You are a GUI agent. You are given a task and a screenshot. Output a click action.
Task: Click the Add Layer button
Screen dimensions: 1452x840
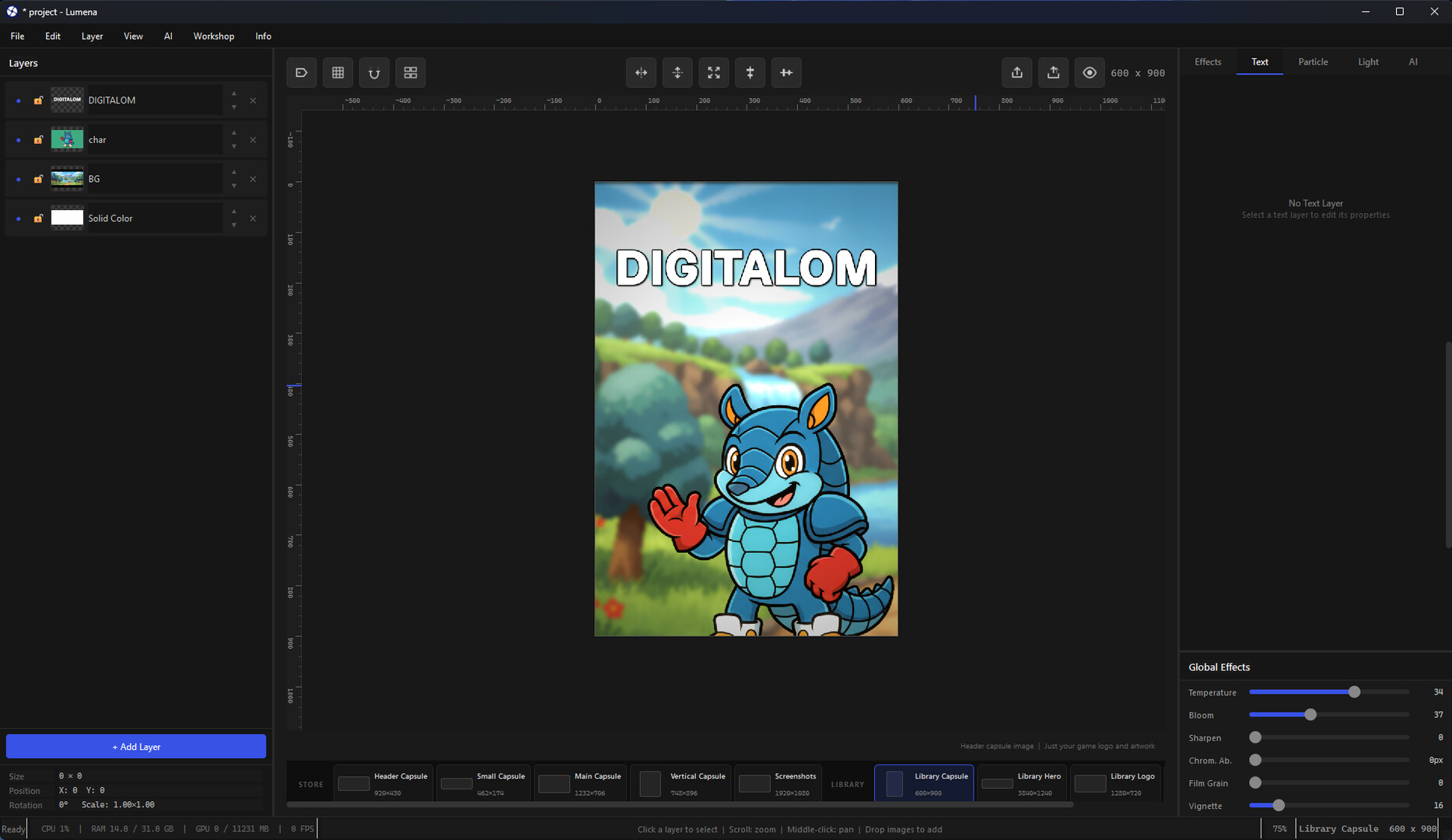(x=136, y=747)
